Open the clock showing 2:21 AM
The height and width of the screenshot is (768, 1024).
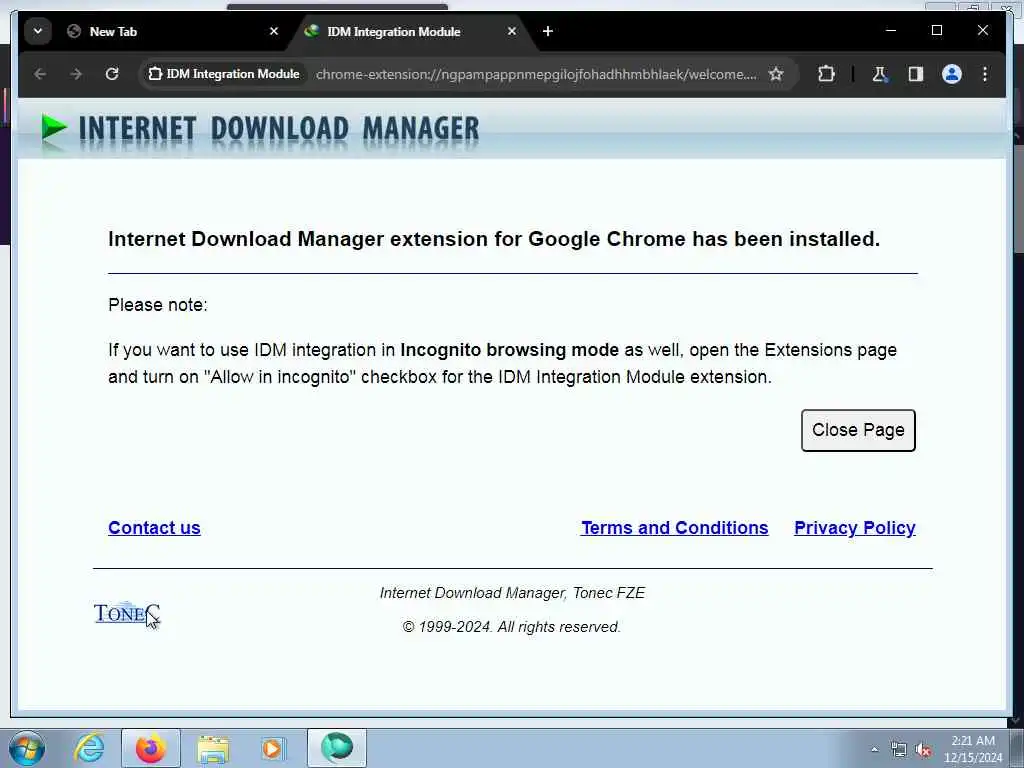click(x=973, y=749)
